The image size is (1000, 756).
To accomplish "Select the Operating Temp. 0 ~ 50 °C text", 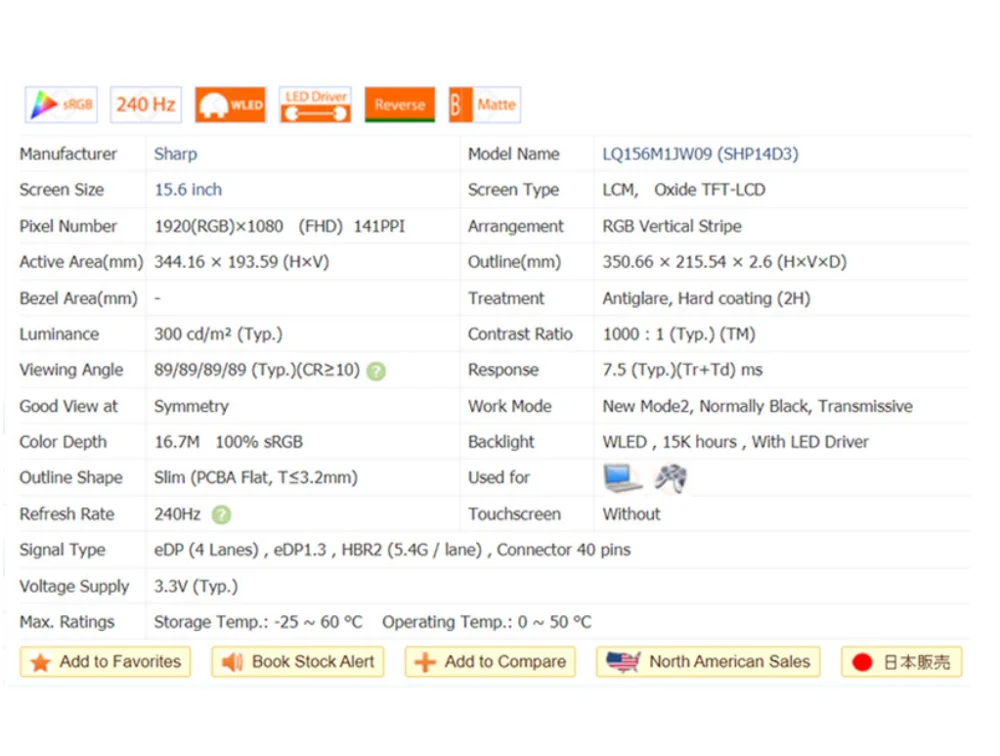I will click(x=487, y=622).
